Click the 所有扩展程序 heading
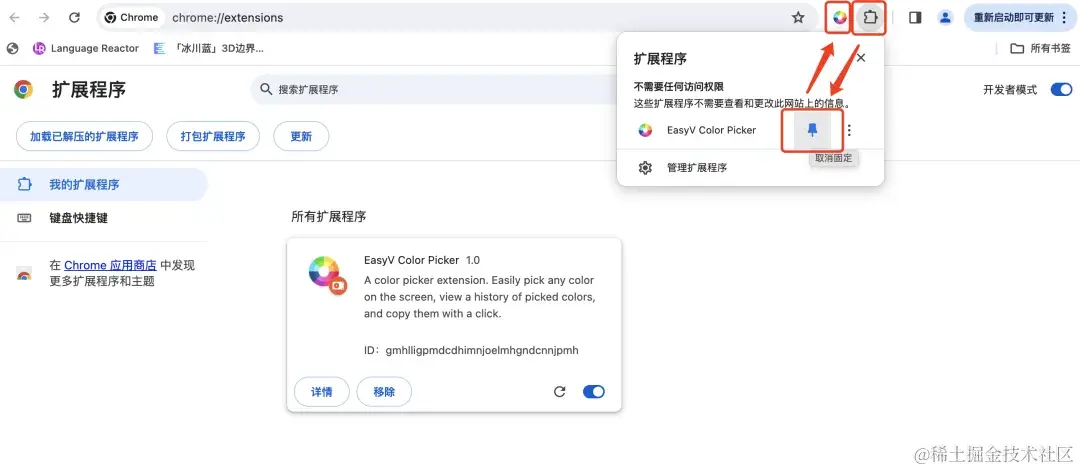The image size is (1080, 471). click(x=329, y=217)
